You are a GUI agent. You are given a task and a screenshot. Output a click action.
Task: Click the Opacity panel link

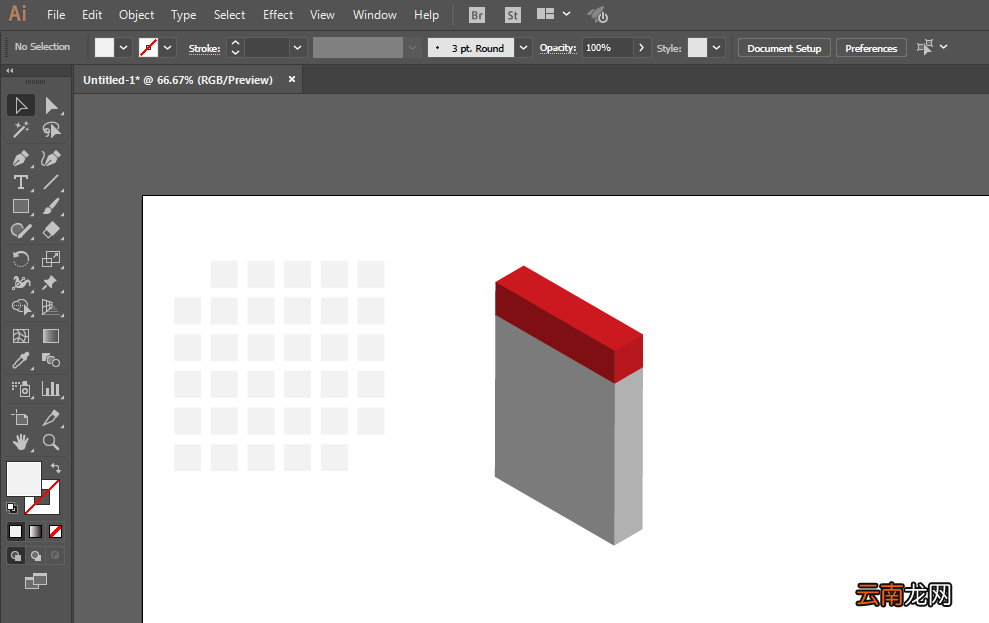558,48
